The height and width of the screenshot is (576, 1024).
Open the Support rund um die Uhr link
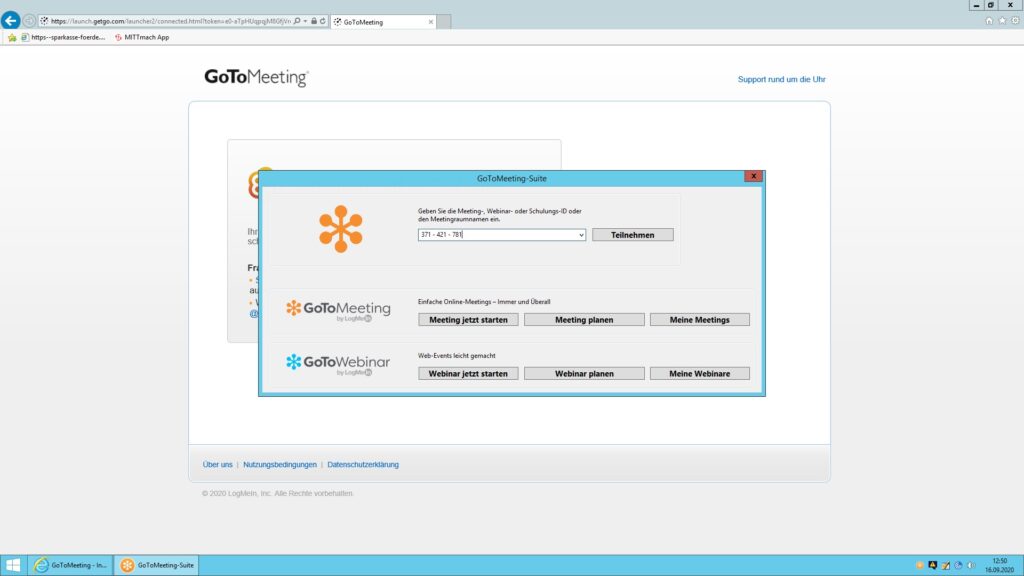coord(781,80)
